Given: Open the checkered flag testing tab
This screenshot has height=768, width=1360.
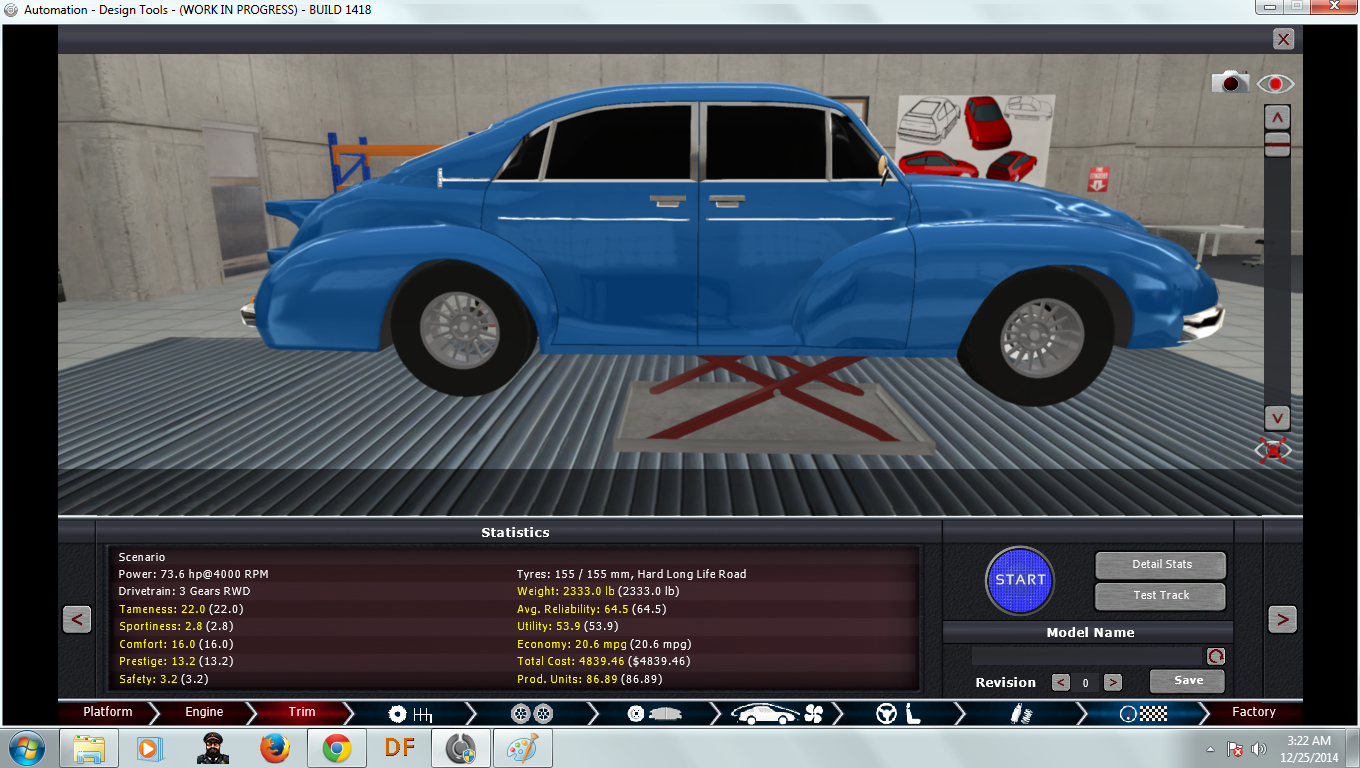Looking at the screenshot, I should [1143, 713].
